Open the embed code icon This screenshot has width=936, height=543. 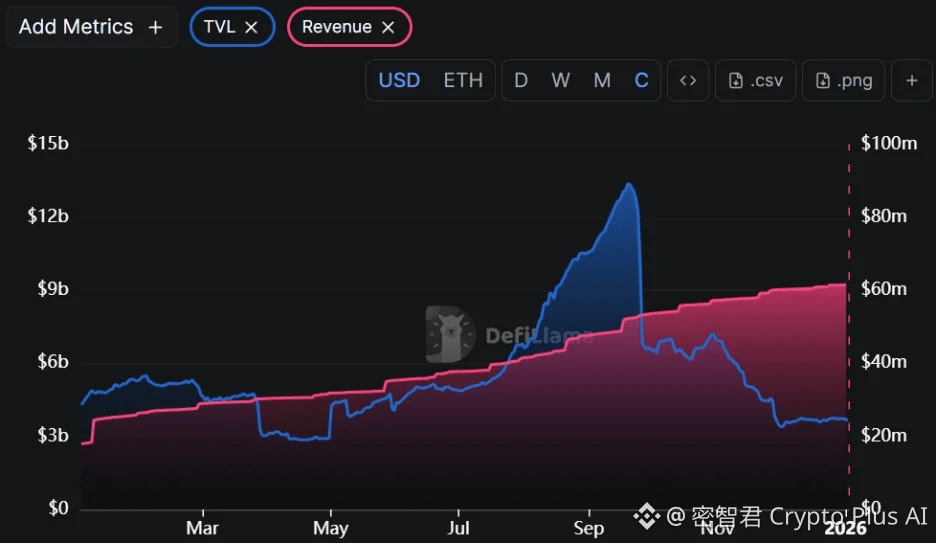[x=688, y=81]
